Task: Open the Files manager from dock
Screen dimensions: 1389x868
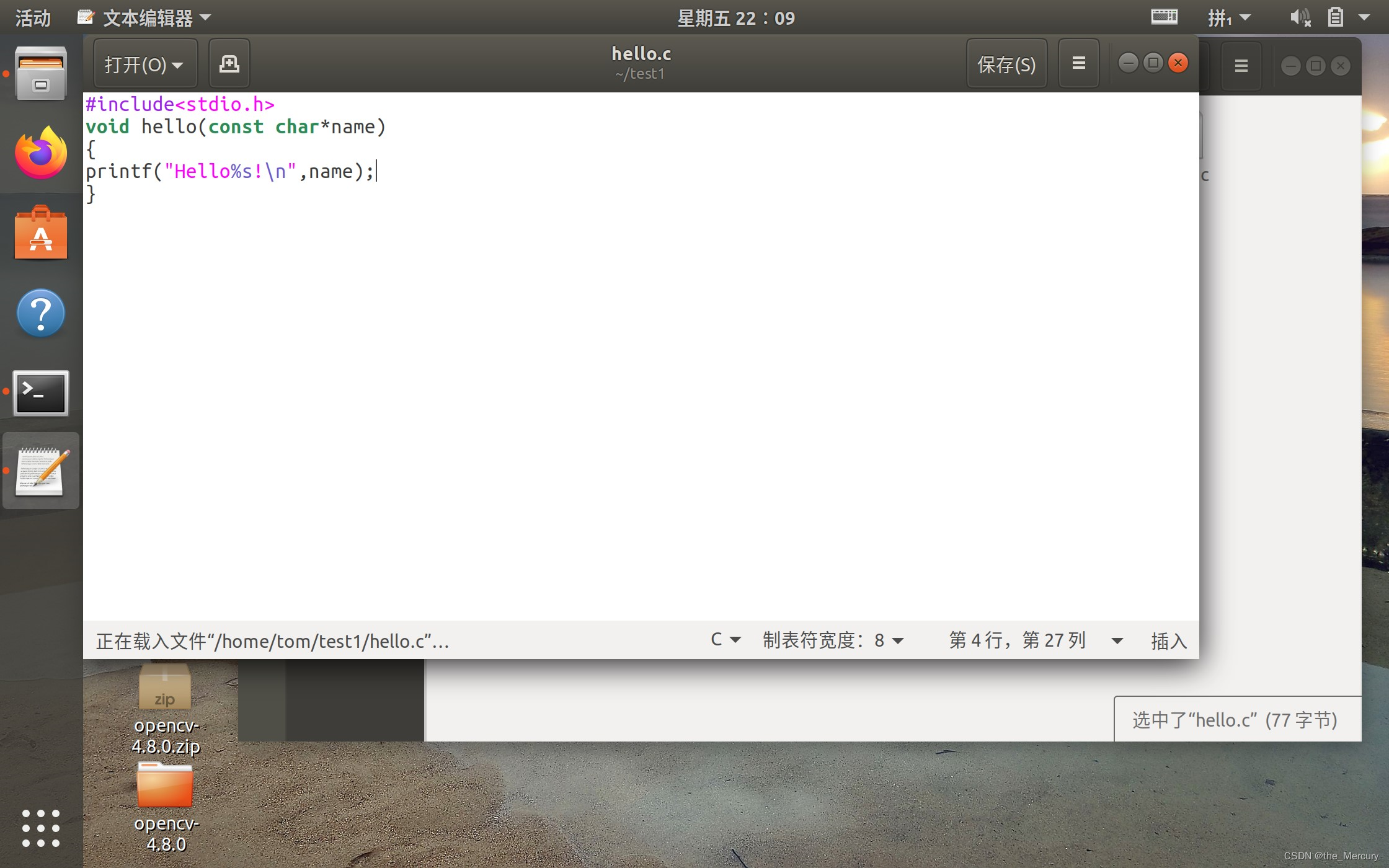Action: point(41,74)
